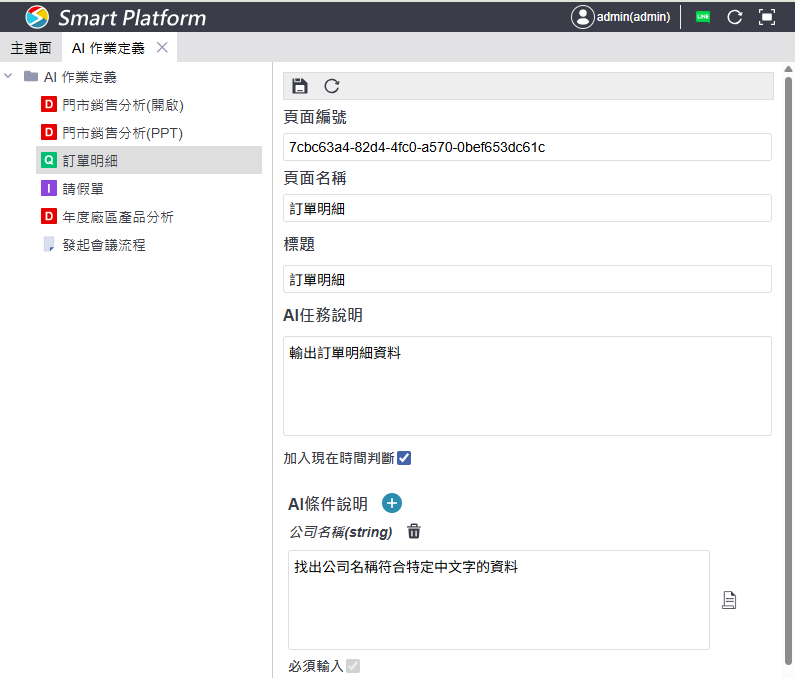
Task: Save the page with the floppy disk icon
Action: [x=300, y=86]
